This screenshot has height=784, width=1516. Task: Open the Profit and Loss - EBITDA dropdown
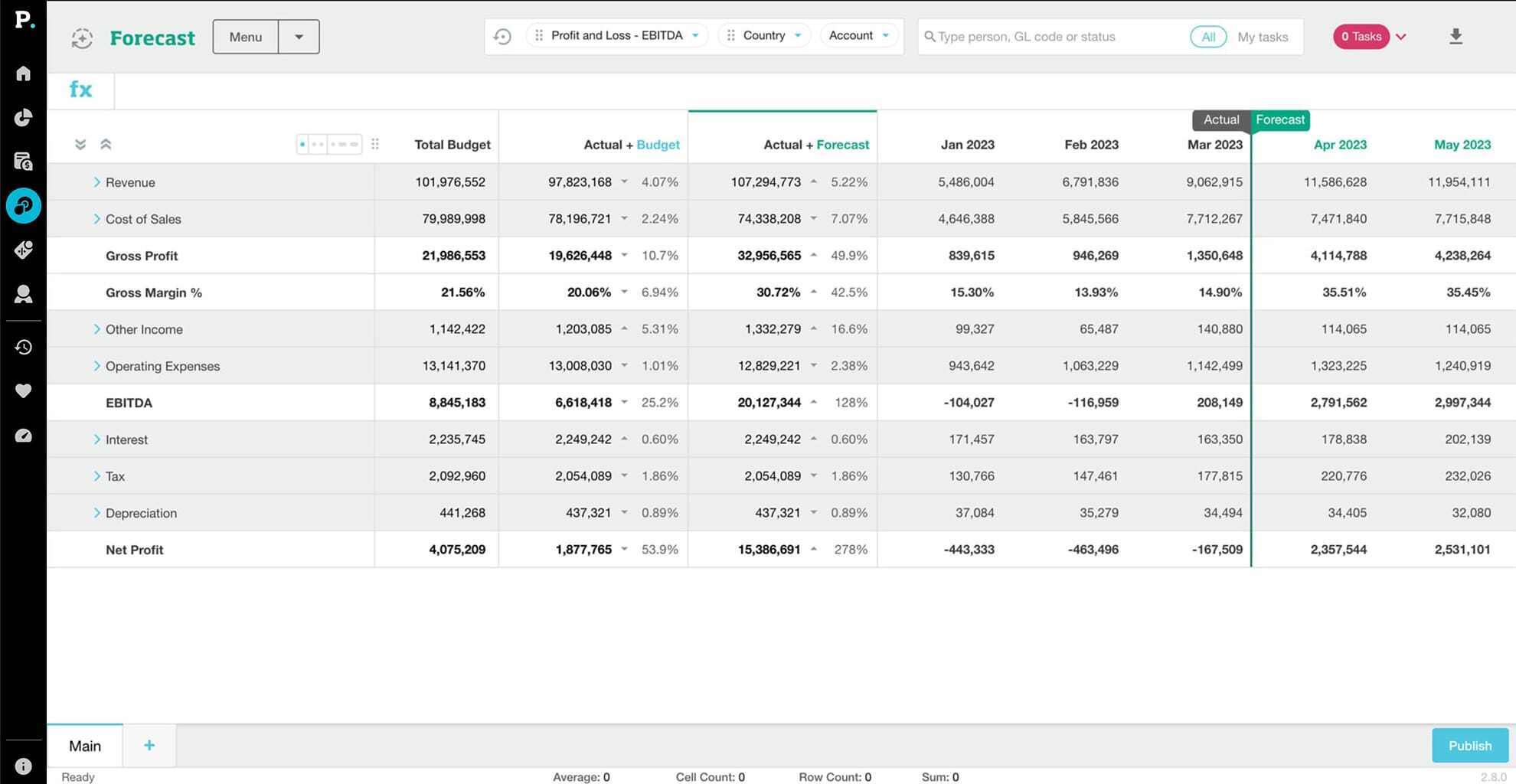point(617,36)
